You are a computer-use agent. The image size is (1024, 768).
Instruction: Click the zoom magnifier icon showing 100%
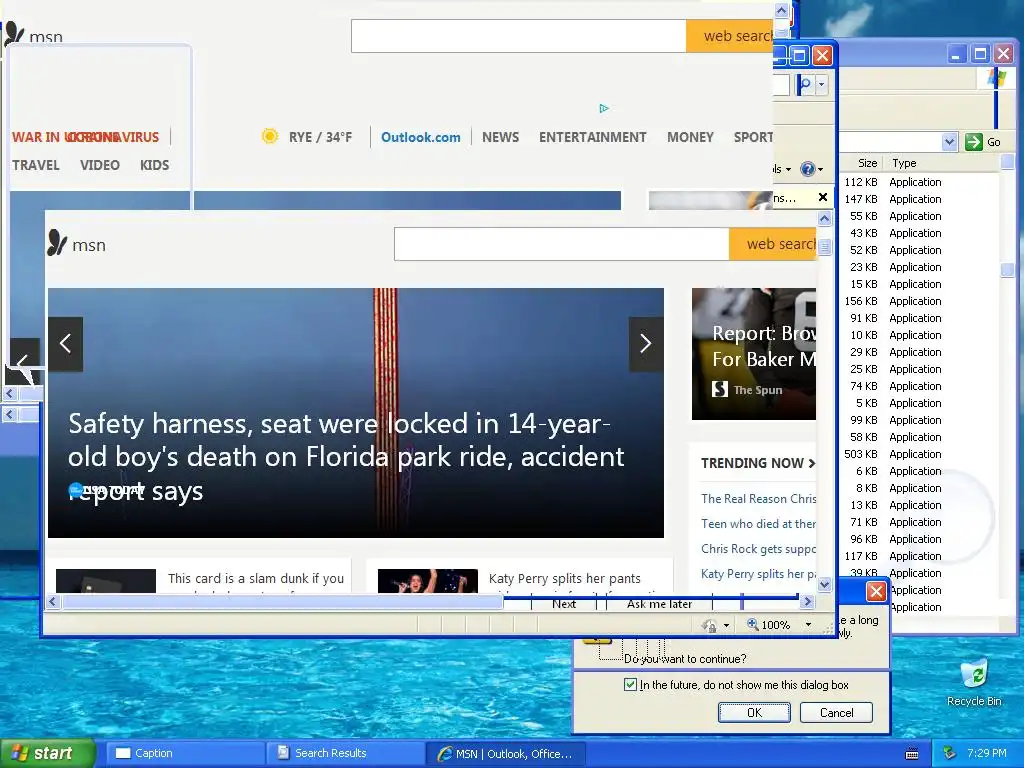click(752, 624)
